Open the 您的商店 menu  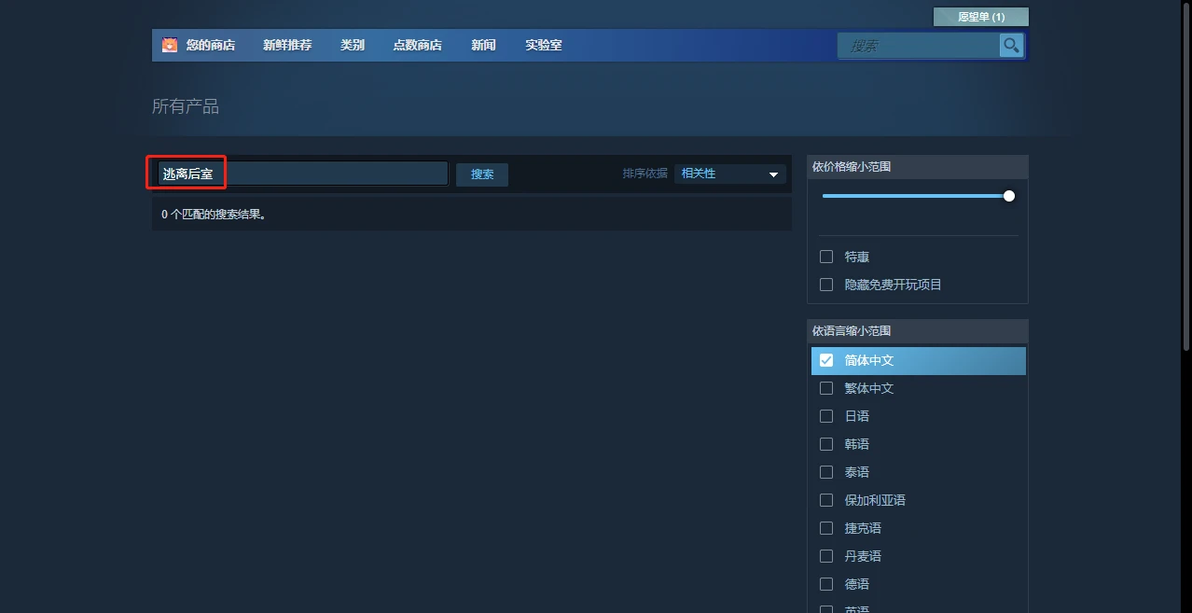pyautogui.click(x=211, y=45)
